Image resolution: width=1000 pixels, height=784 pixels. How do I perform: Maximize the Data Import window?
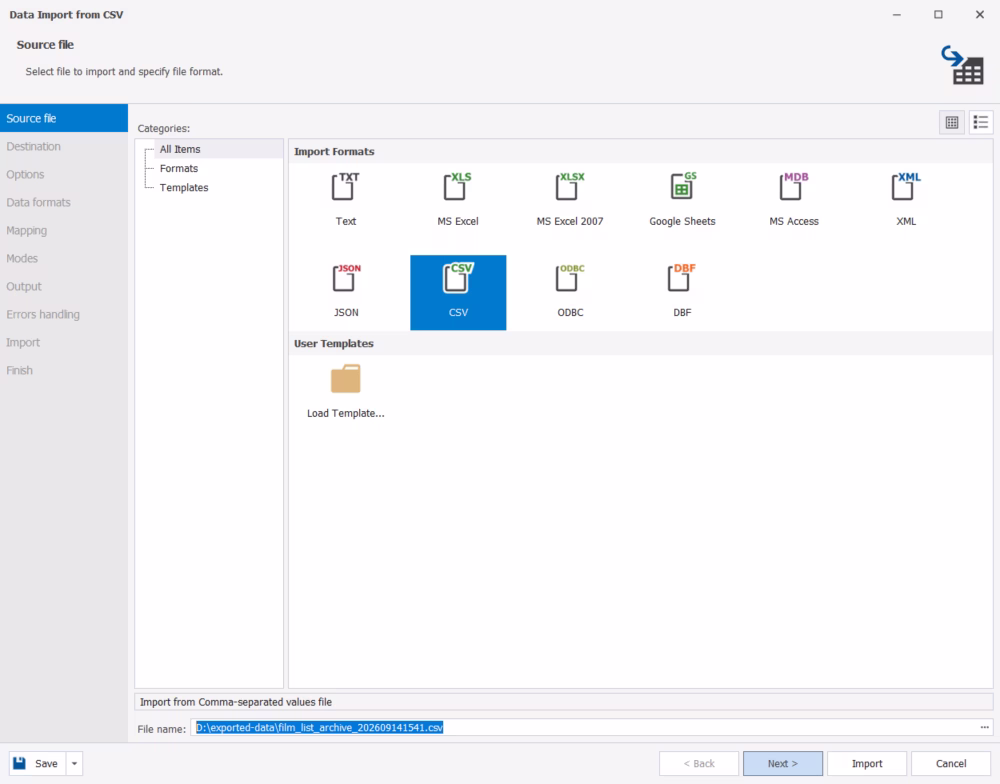click(938, 14)
